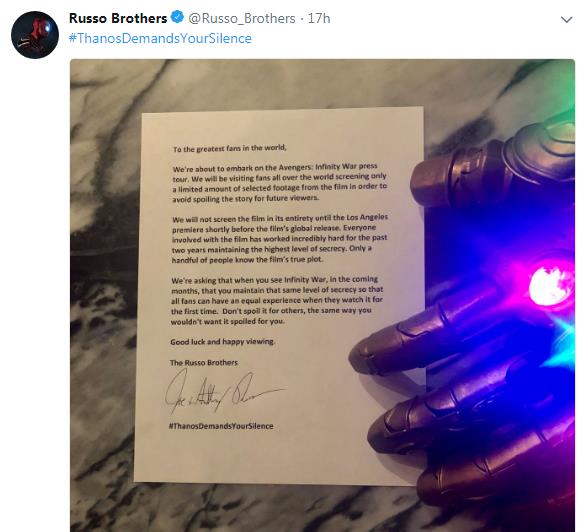Click the "Good luck and happy viewing" line
Screen dimensions: 581x532
[x=223, y=342]
